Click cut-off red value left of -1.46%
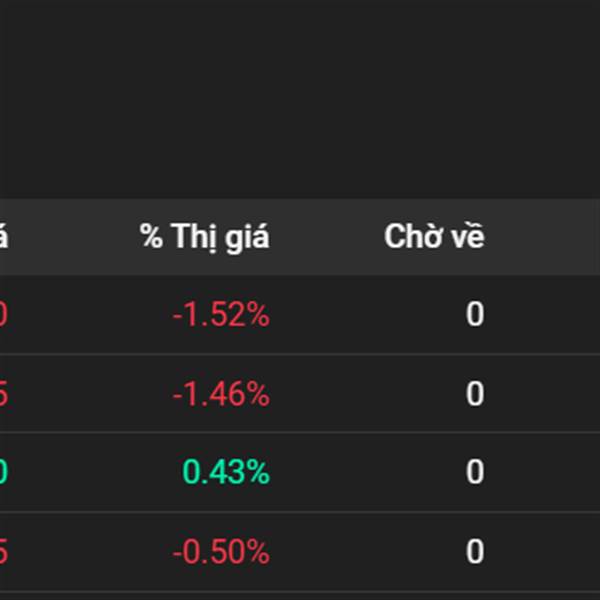Image resolution: width=600 pixels, height=600 pixels. point(3,394)
